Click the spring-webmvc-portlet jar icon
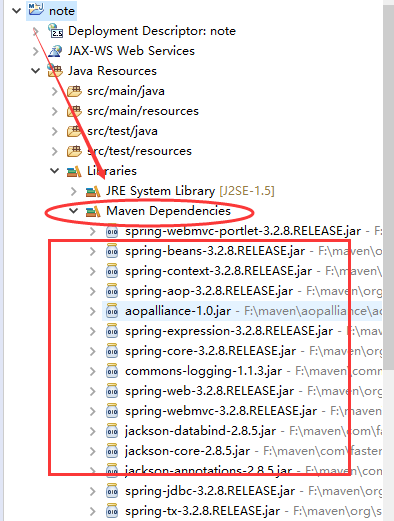 tap(112, 231)
